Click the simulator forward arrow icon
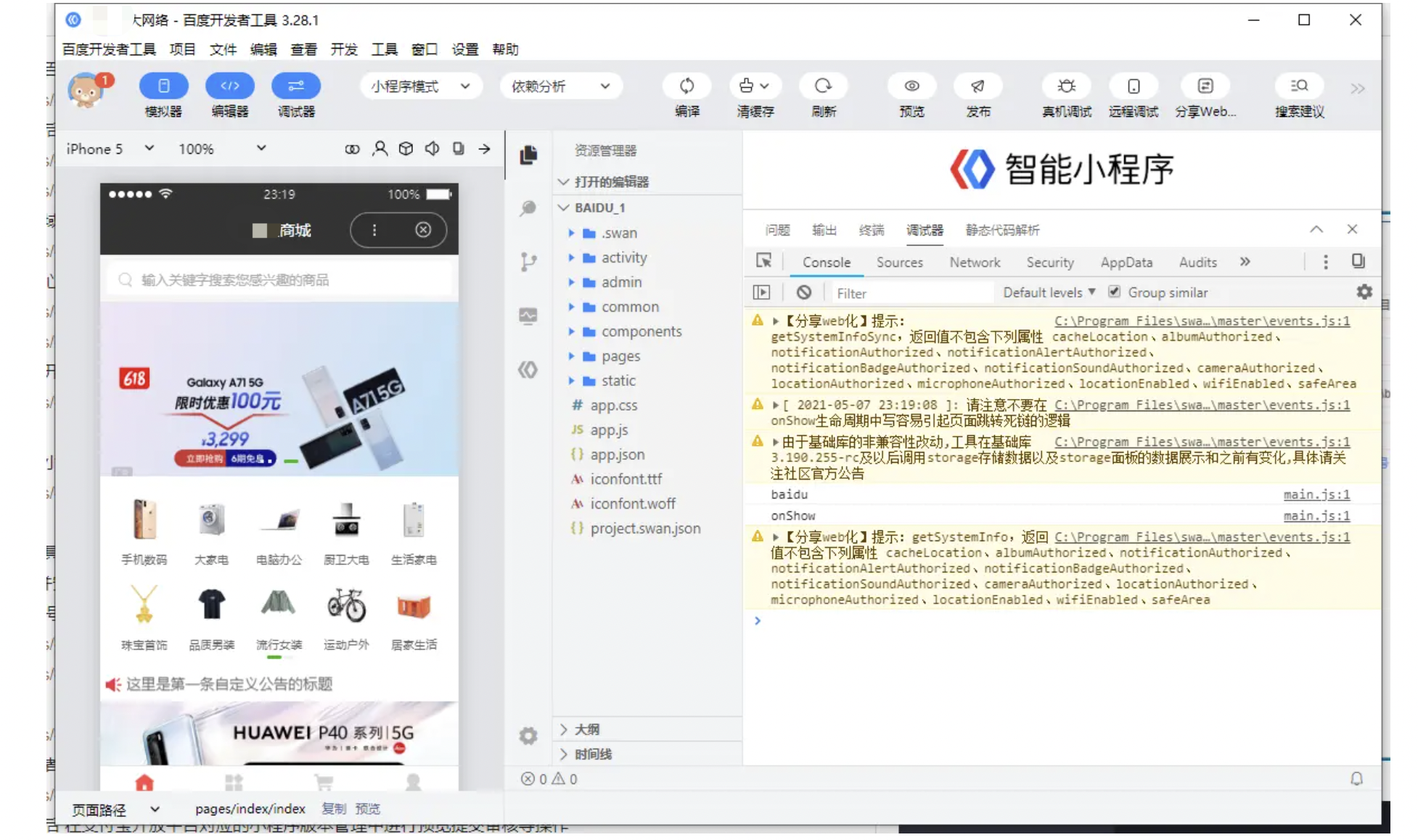This screenshot has height=840, width=1418. [x=484, y=149]
